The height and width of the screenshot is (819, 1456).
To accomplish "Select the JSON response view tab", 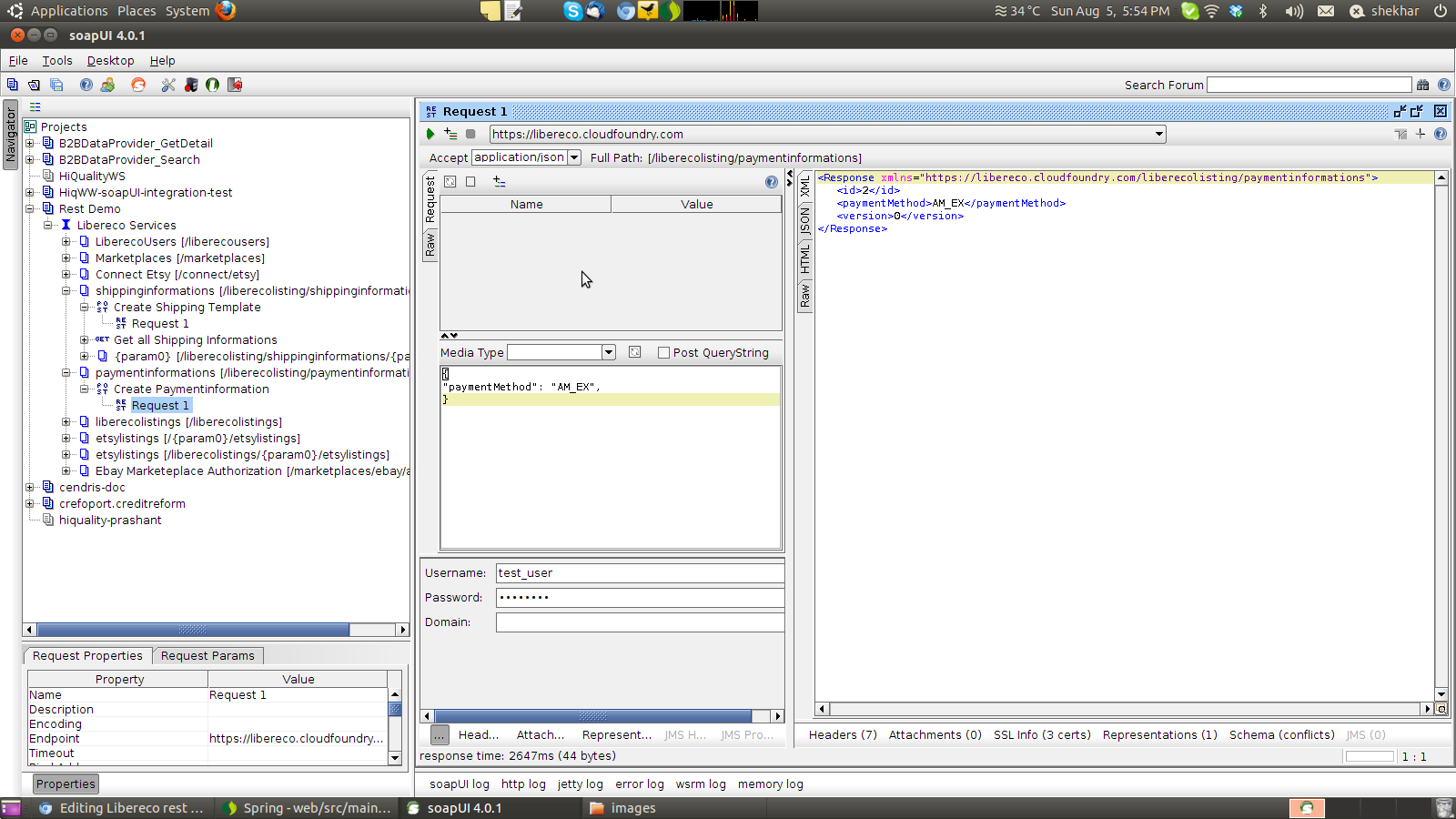I will point(804,223).
